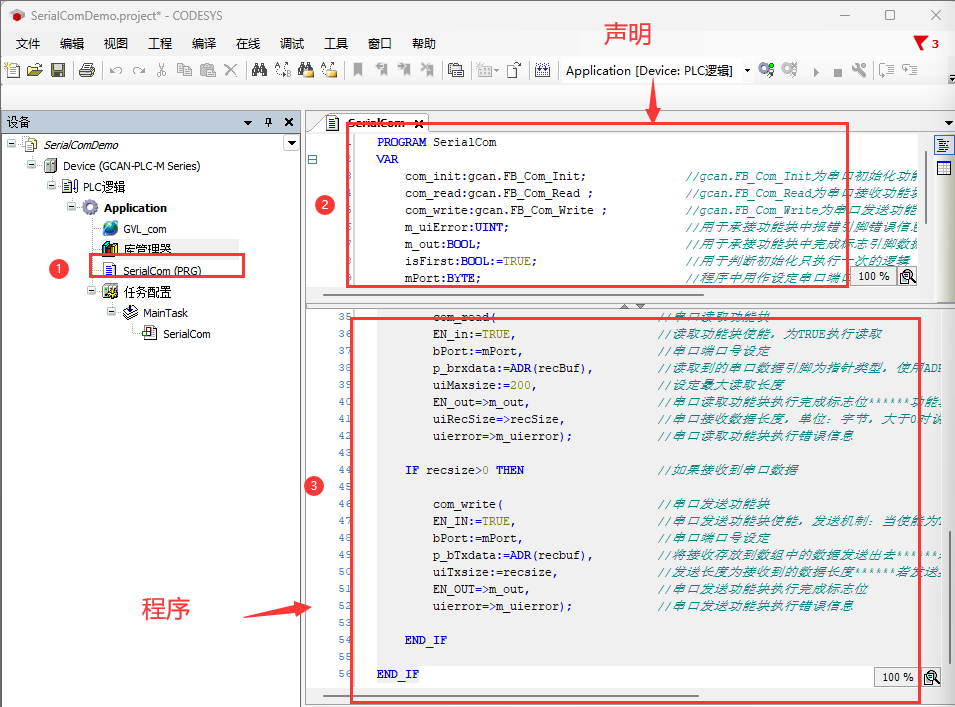Open the 调试 menu
Image resolution: width=955 pixels, height=707 pixels.
[x=291, y=44]
